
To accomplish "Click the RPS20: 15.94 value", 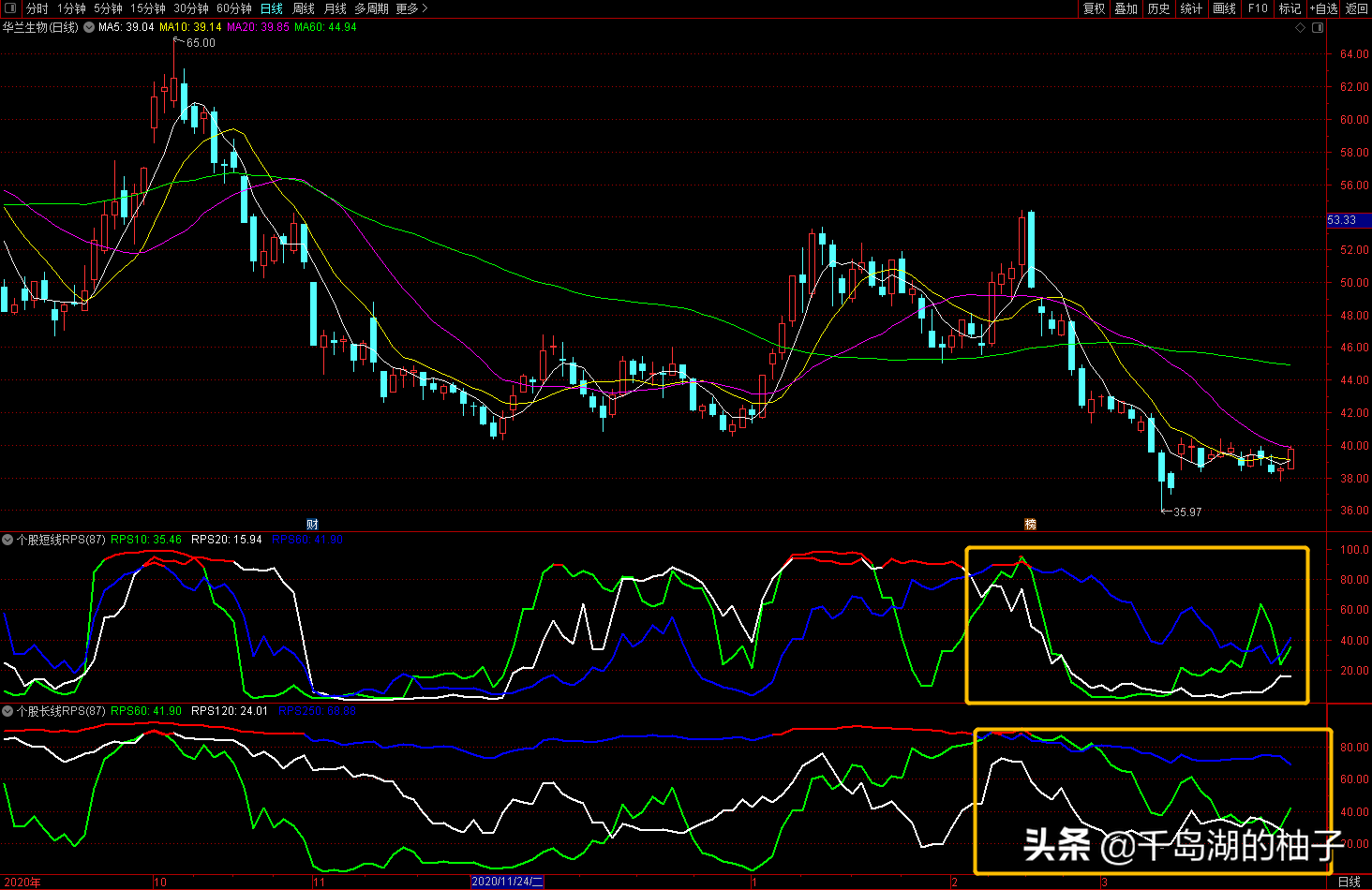I will (227, 540).
